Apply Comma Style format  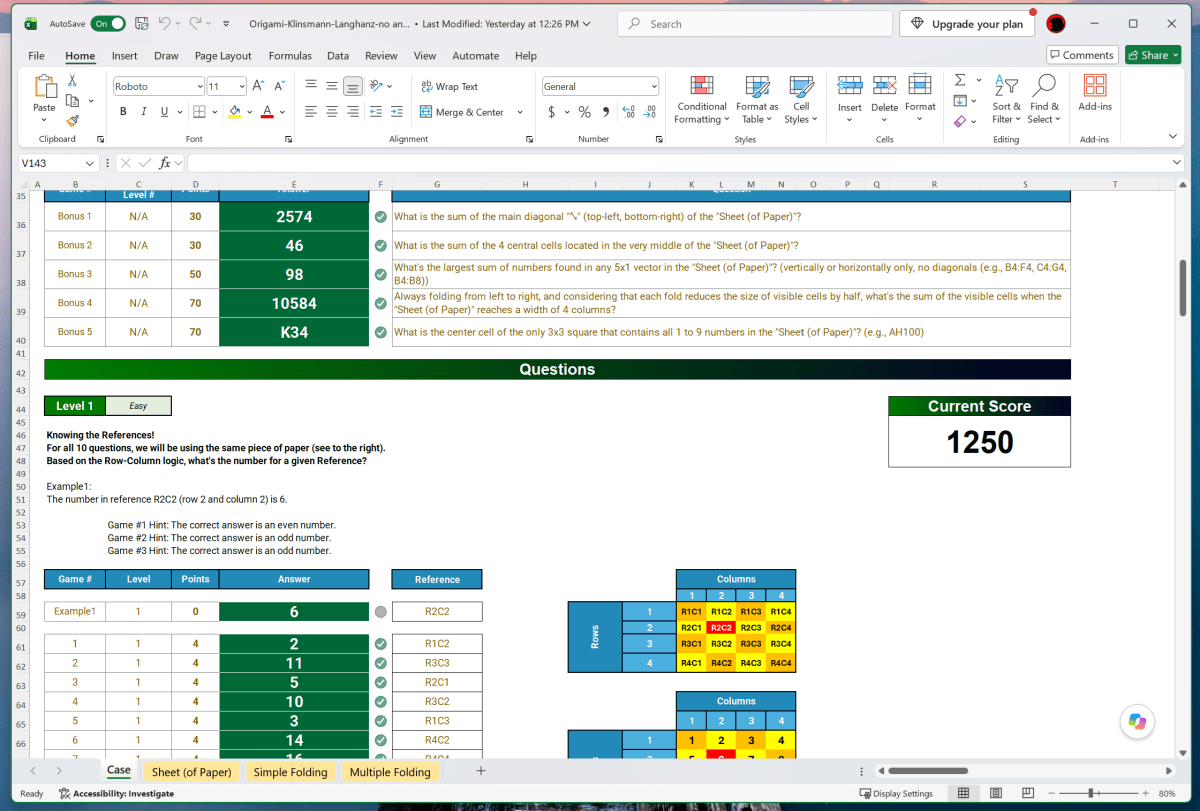tap(606, 112)
